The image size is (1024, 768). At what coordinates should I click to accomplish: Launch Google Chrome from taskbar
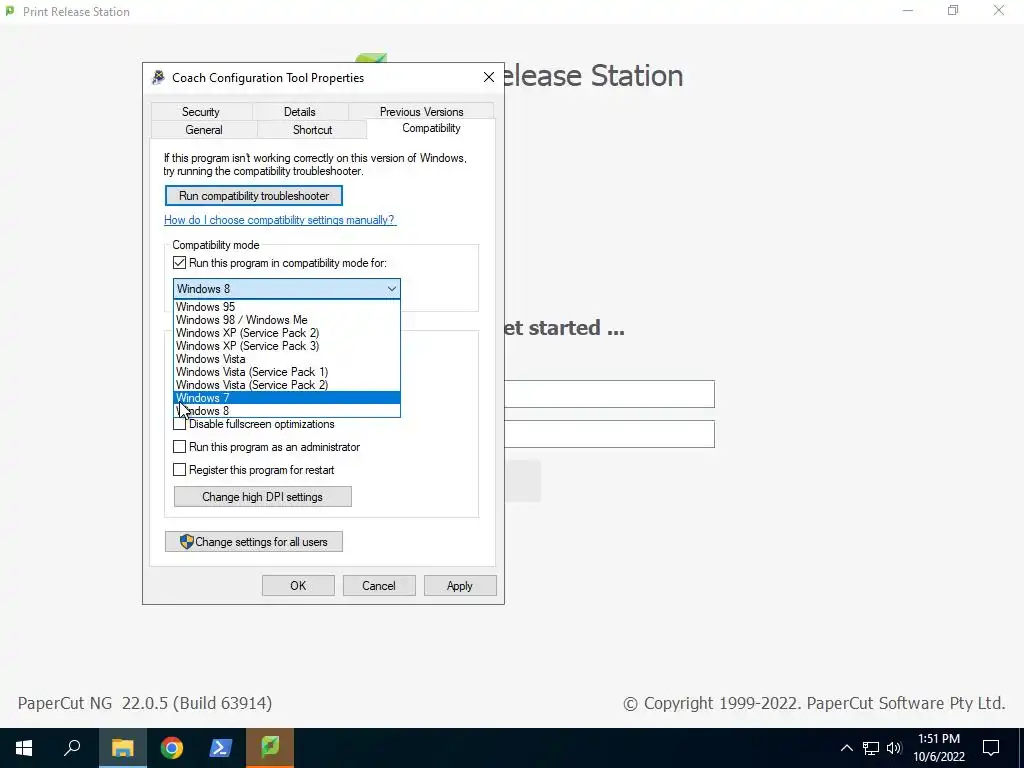pyautogui.click(x=172, y=748)
